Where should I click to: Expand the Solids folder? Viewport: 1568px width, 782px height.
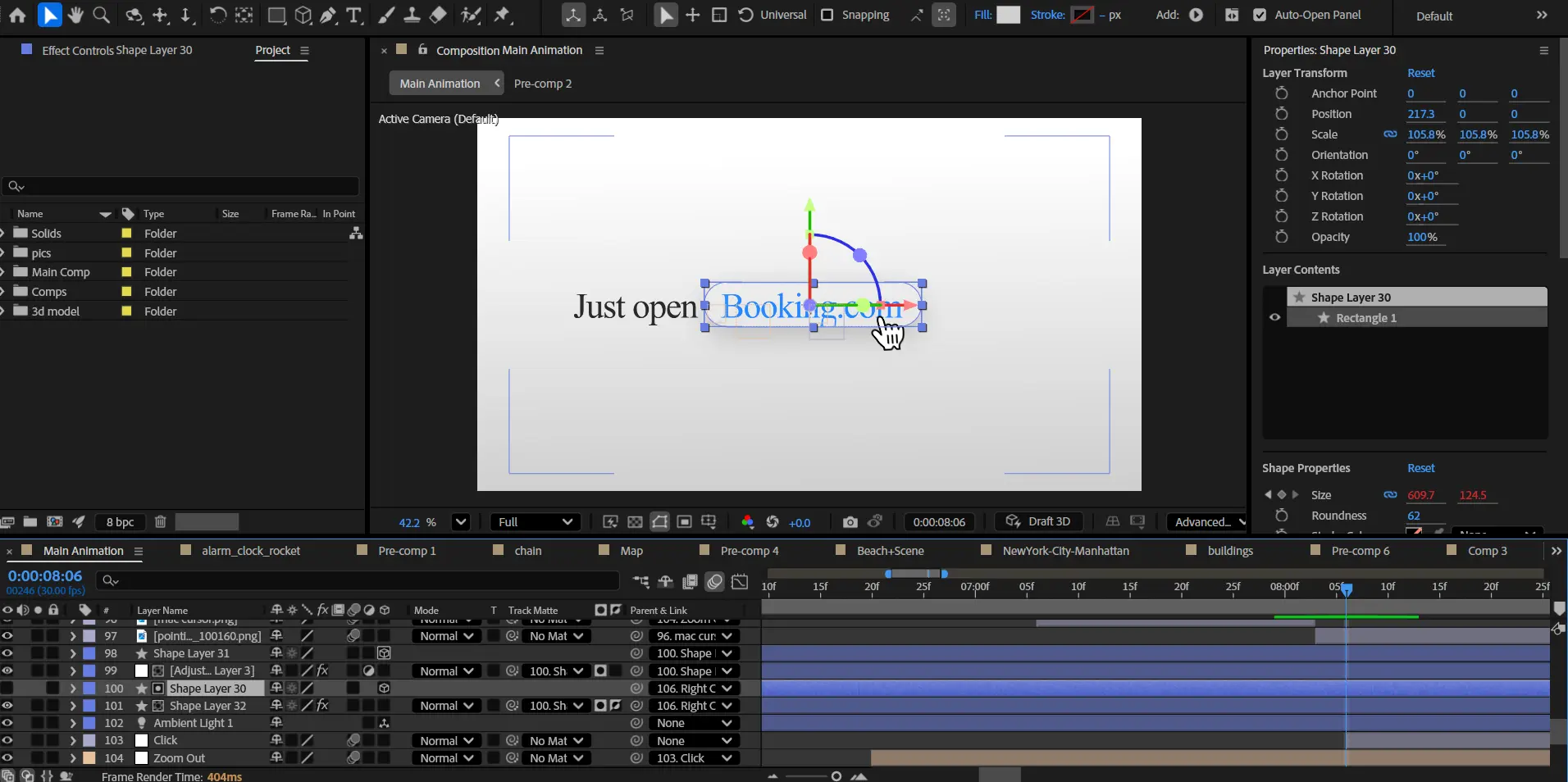(4, 234)
